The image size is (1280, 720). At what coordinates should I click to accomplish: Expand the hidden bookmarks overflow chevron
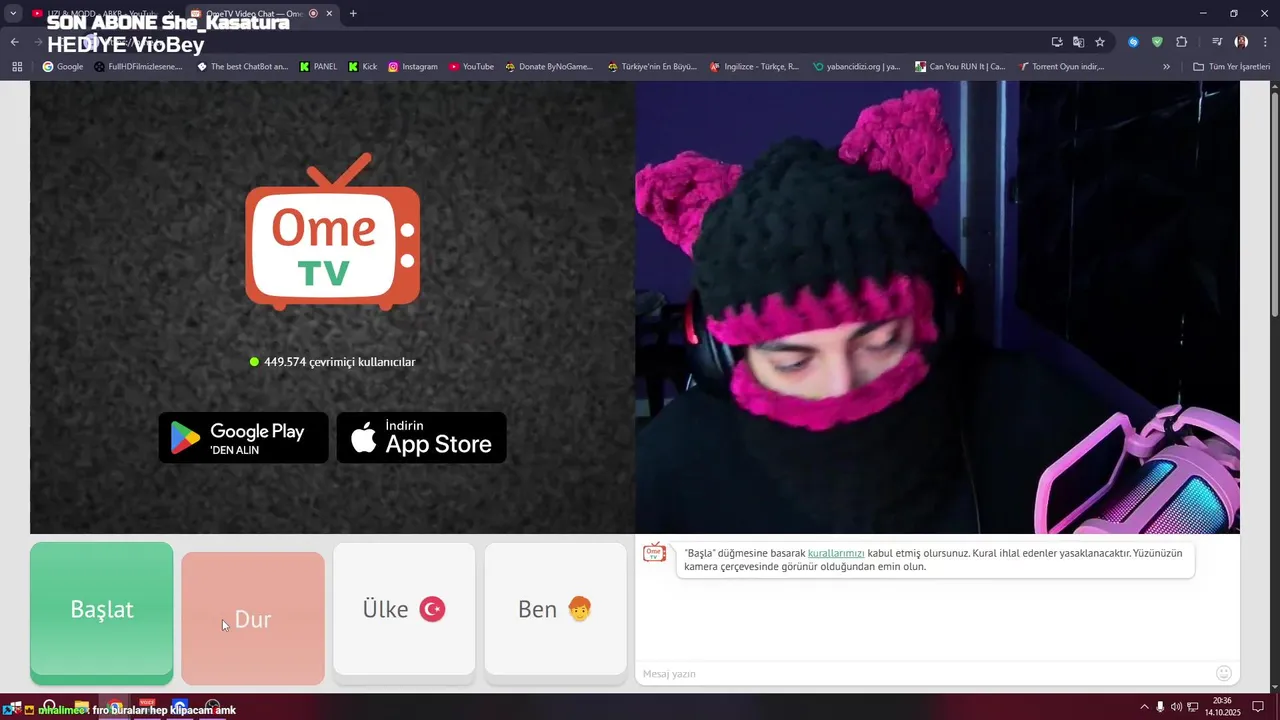(1166, 67)
